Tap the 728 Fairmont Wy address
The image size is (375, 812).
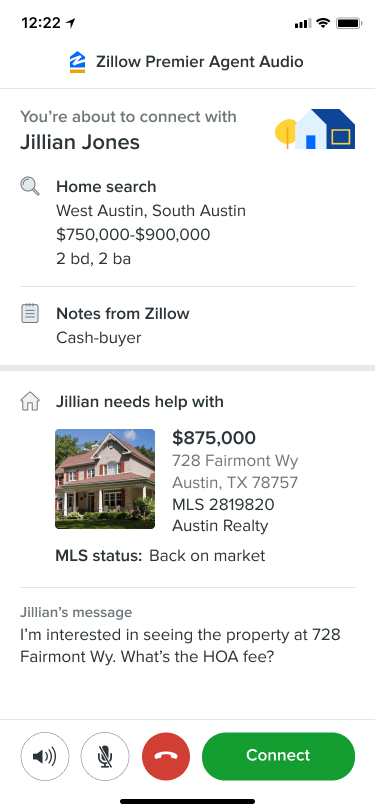pyautogui.click(x=235, y=460)
